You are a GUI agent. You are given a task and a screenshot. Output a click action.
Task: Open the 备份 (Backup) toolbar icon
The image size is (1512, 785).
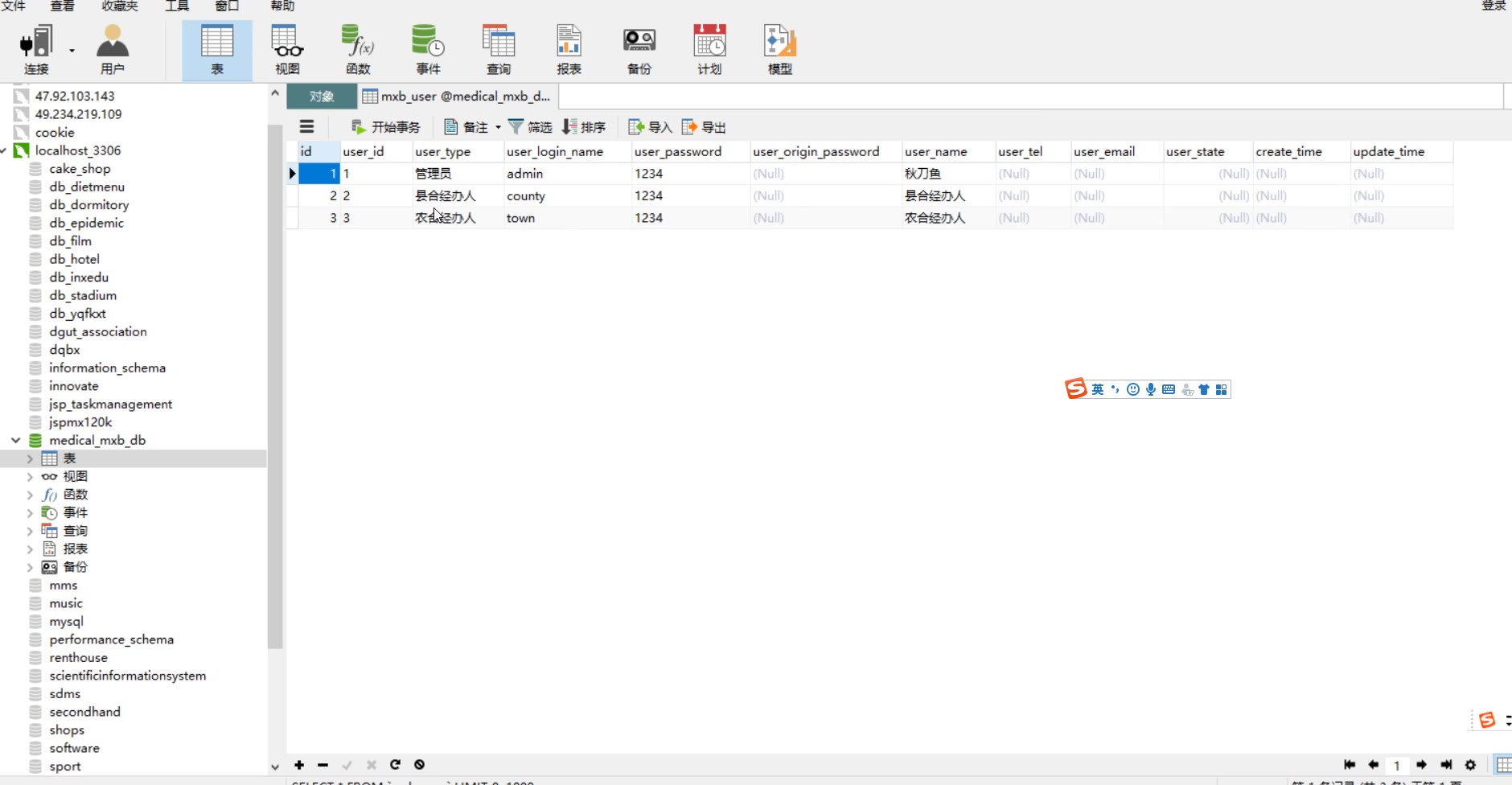coord(639,49)
